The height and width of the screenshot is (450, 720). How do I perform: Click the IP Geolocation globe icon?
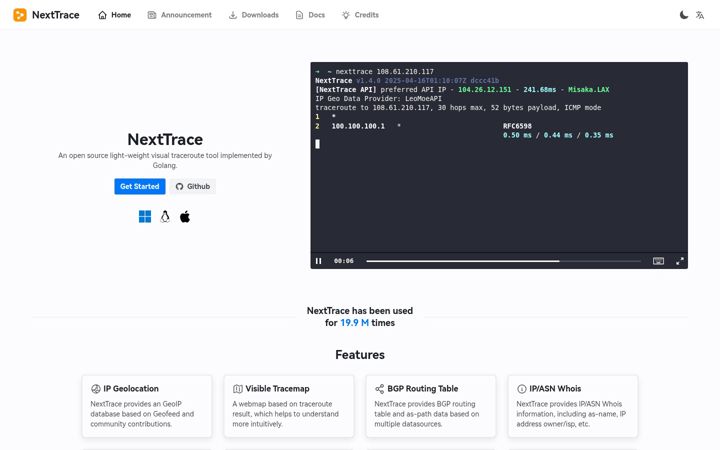[x=96, y=389]
